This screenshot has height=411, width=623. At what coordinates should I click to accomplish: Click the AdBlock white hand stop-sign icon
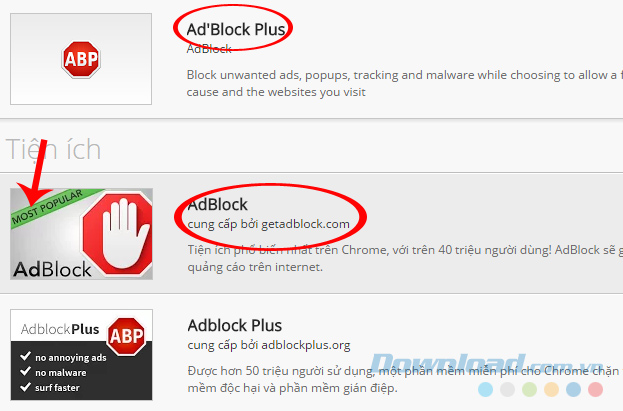[x=118, y=233]
